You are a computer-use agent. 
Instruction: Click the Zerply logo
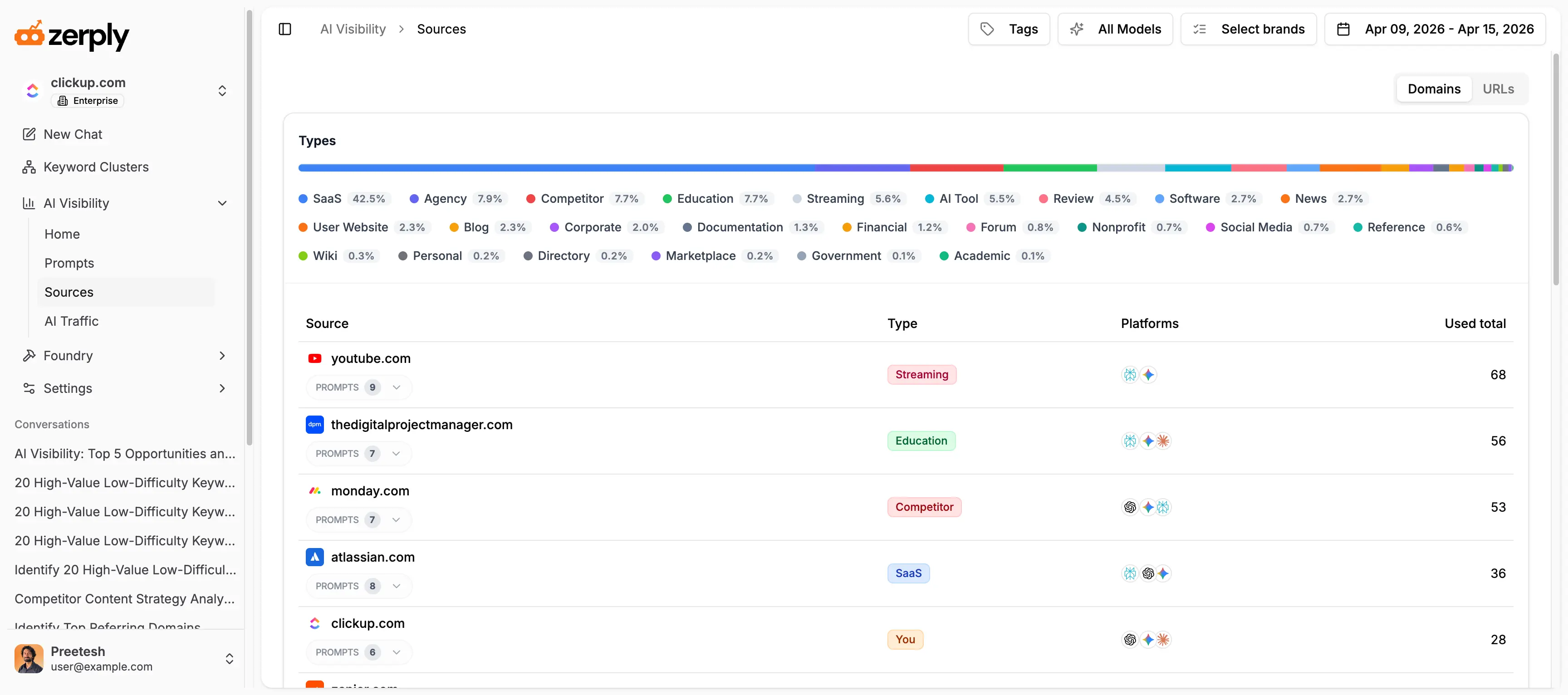tap(72, 35)
